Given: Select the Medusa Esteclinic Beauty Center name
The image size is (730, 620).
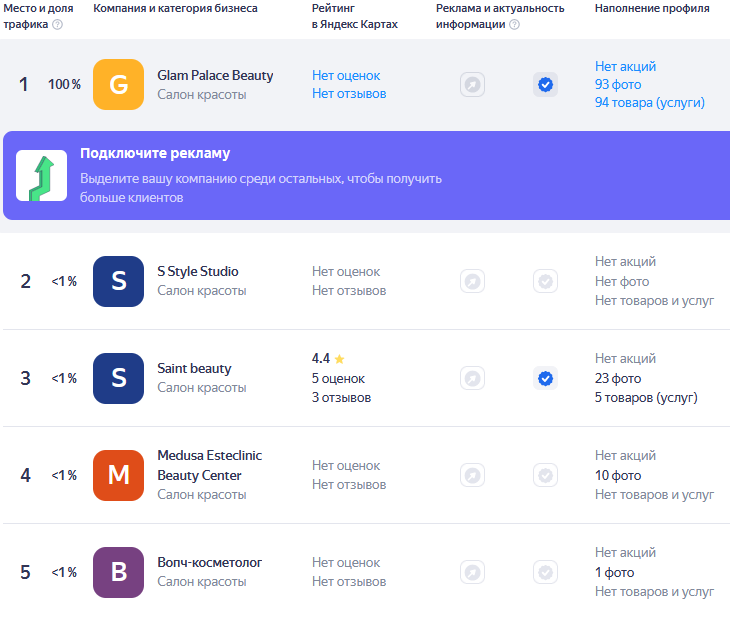Looking at the screenshot, I should 210,465.
